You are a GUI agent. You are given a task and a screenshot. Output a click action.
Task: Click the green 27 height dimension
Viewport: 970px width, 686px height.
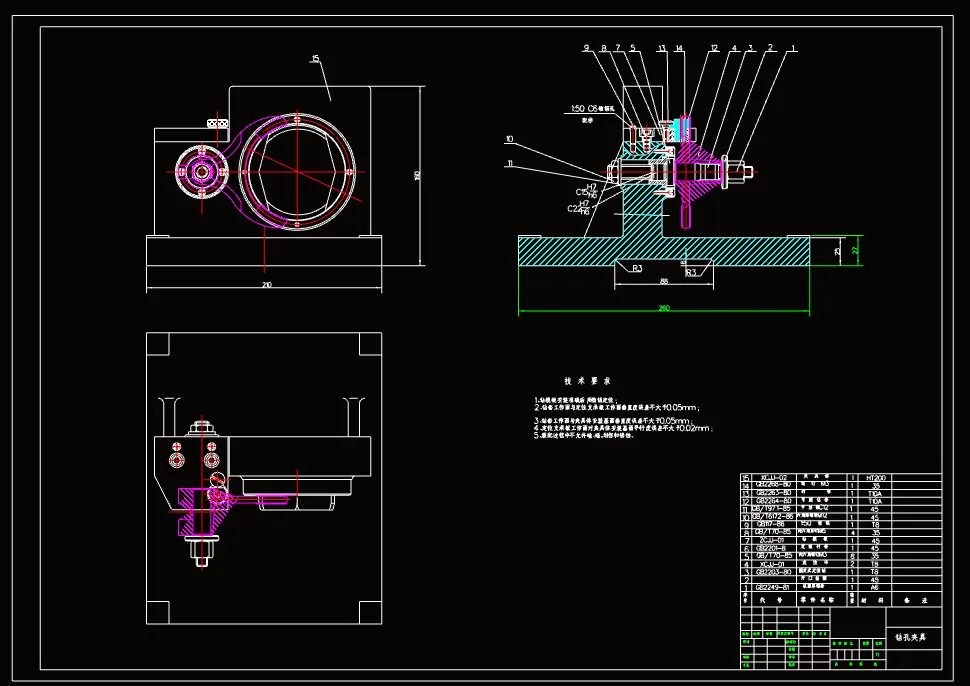tap(856, 251)
